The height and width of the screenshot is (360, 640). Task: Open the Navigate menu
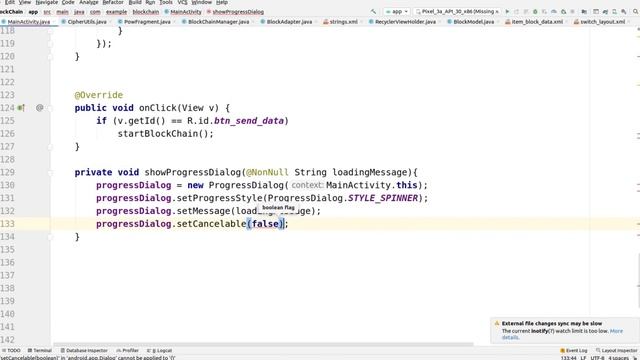click(x=47, y=2)
